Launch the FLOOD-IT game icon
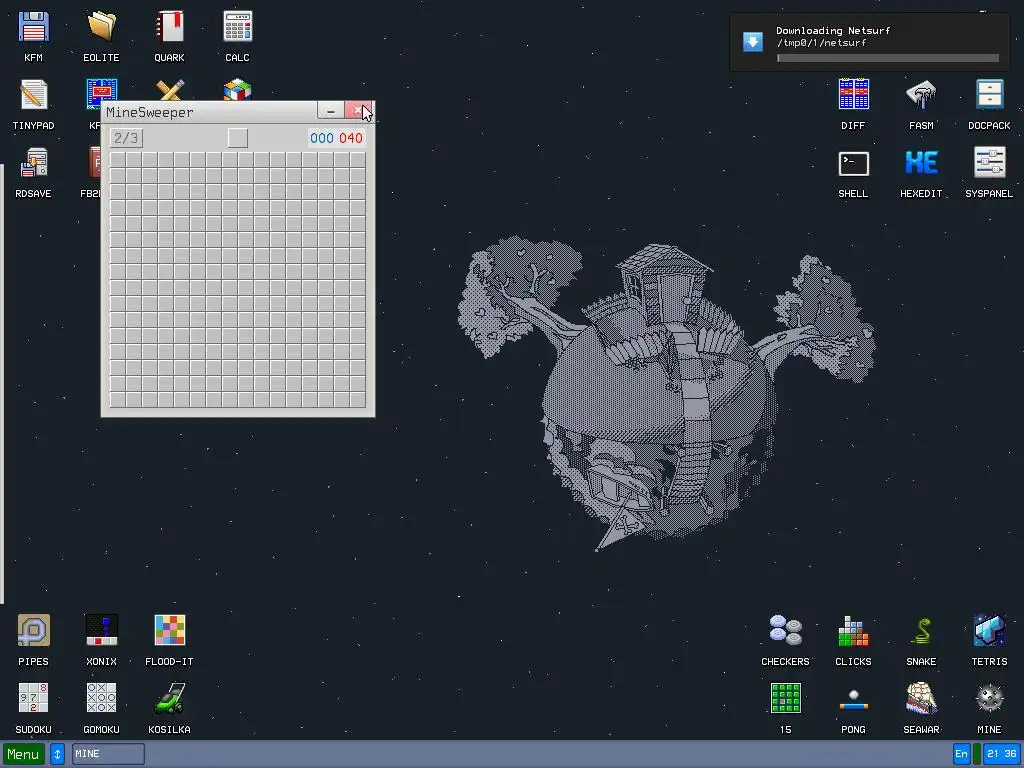Image resolution: width=1024 pixels, height=768 pixels. [x=169, y=631]
